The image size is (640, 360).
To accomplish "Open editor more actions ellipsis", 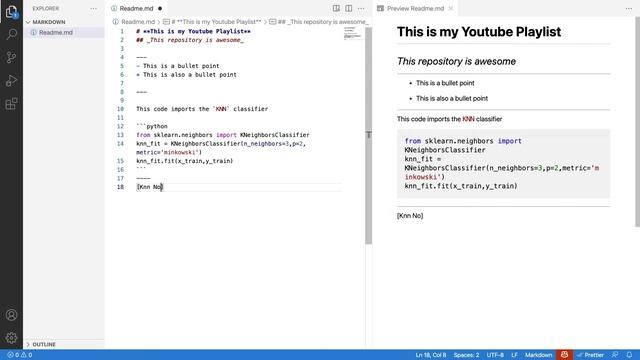I will click(x=361, y=9).
